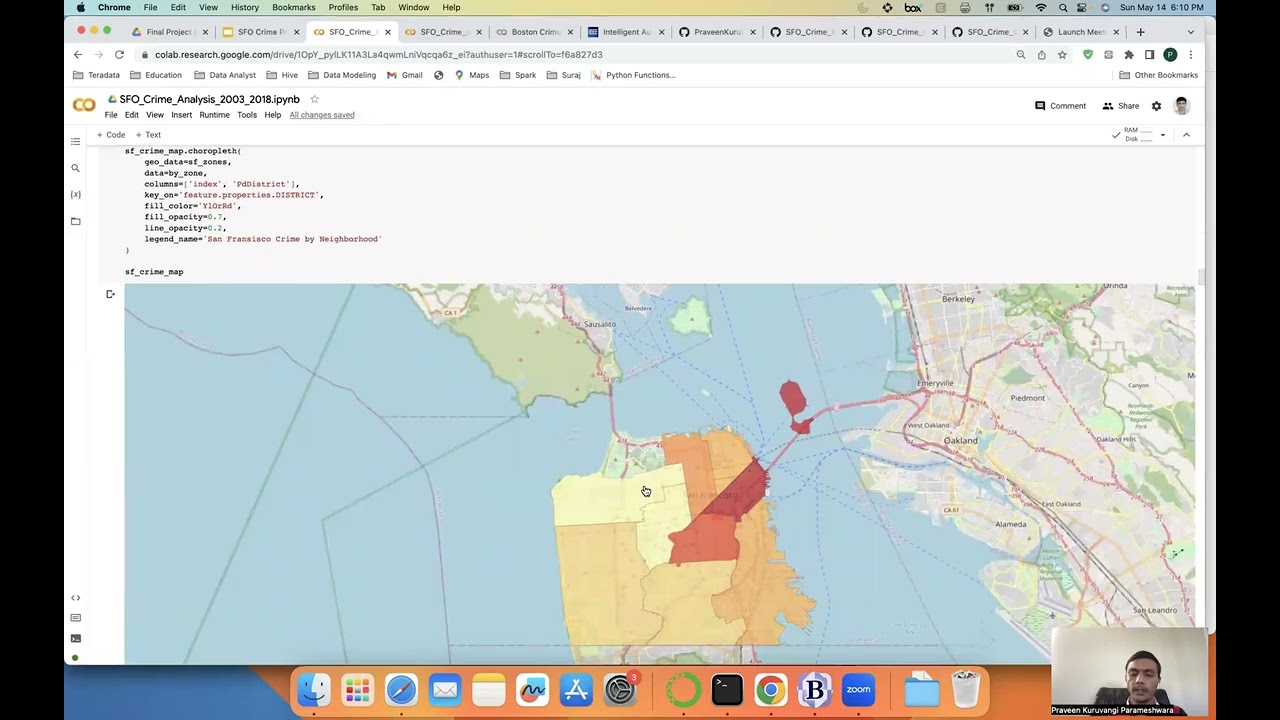Bookmark this page with the star icon
The height and width of the screenshot is (720, 1280).
tap(1062, 55)
